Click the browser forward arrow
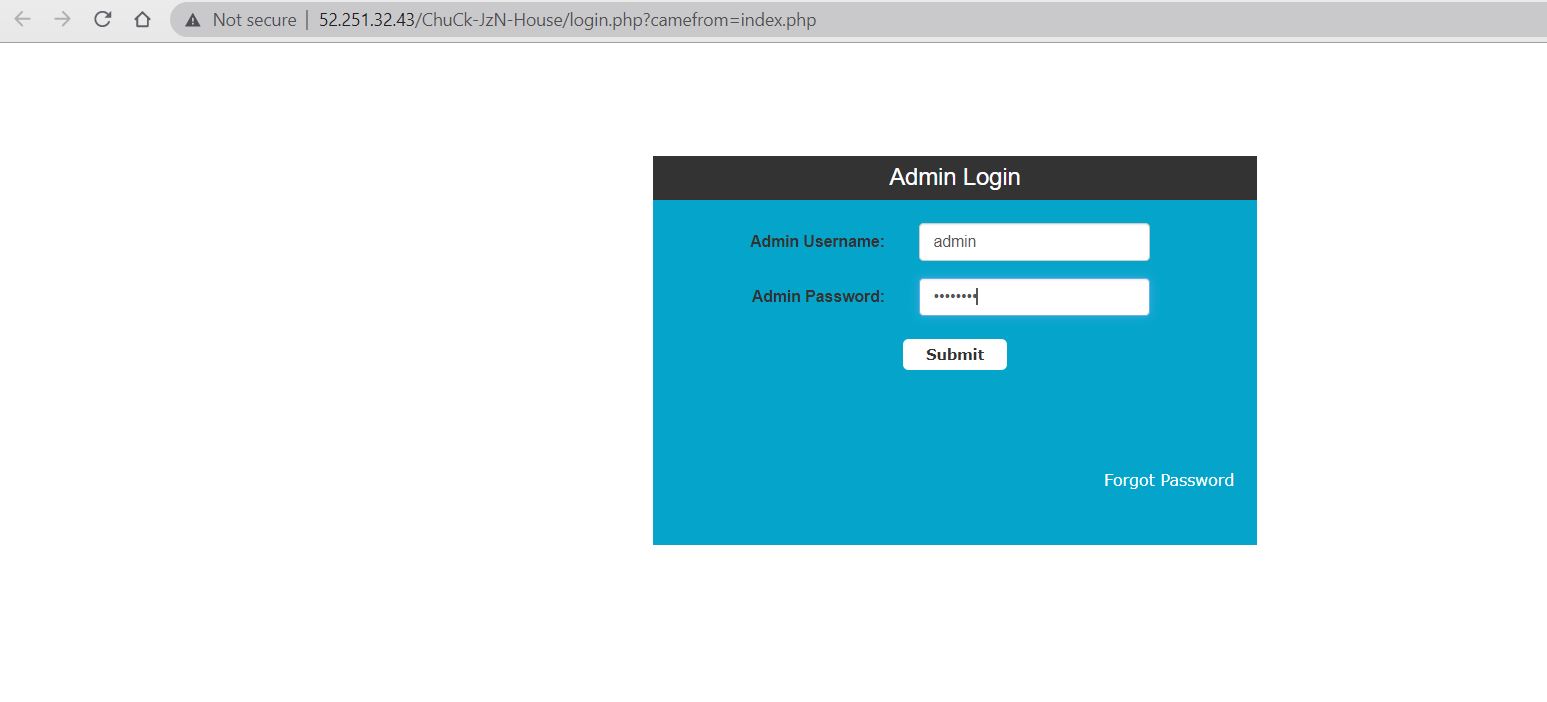This screenshot has height=702, width=1547. 62,20
